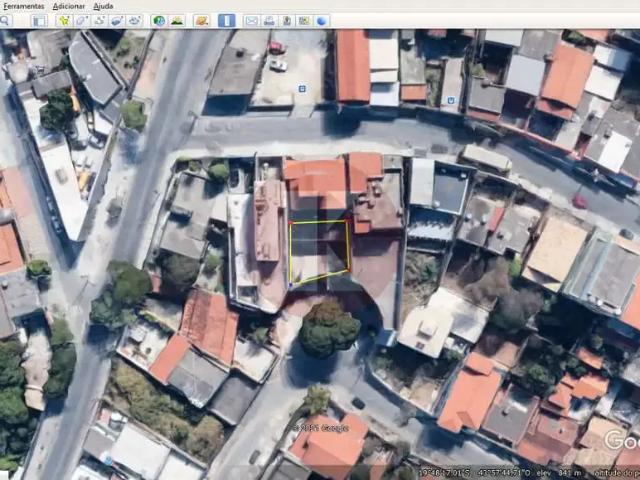Screen dimensions: 640x480
Task: Click View in Google Maps icon
Action: pos(304,21)
